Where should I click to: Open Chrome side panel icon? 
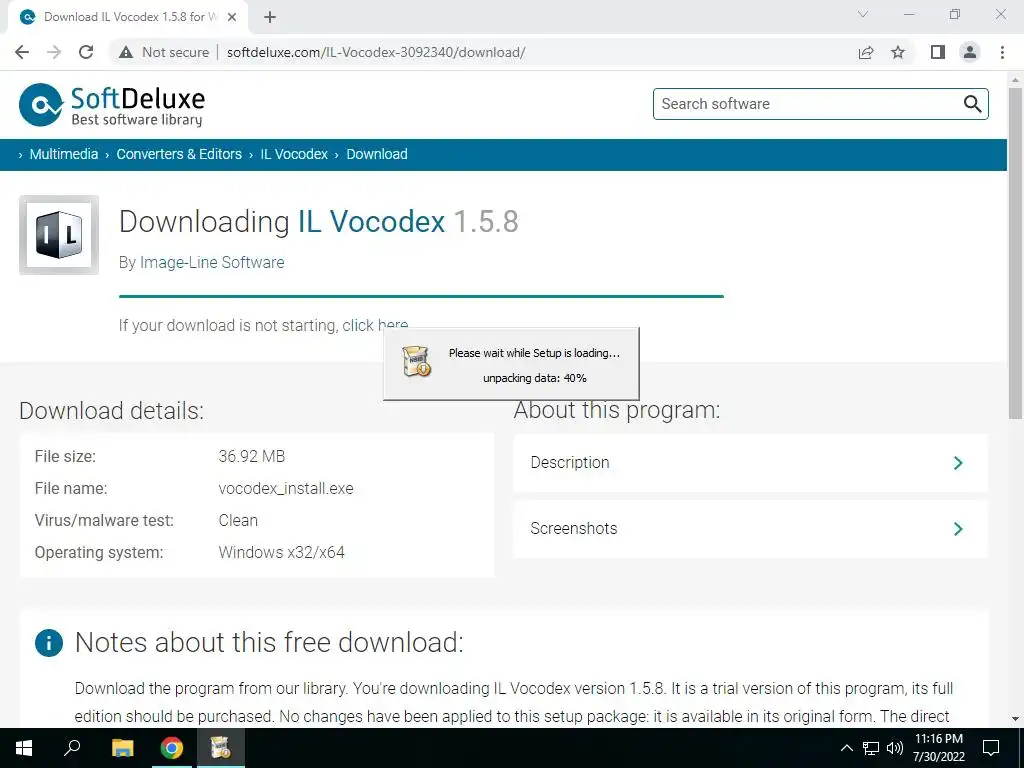click(938, 52)
